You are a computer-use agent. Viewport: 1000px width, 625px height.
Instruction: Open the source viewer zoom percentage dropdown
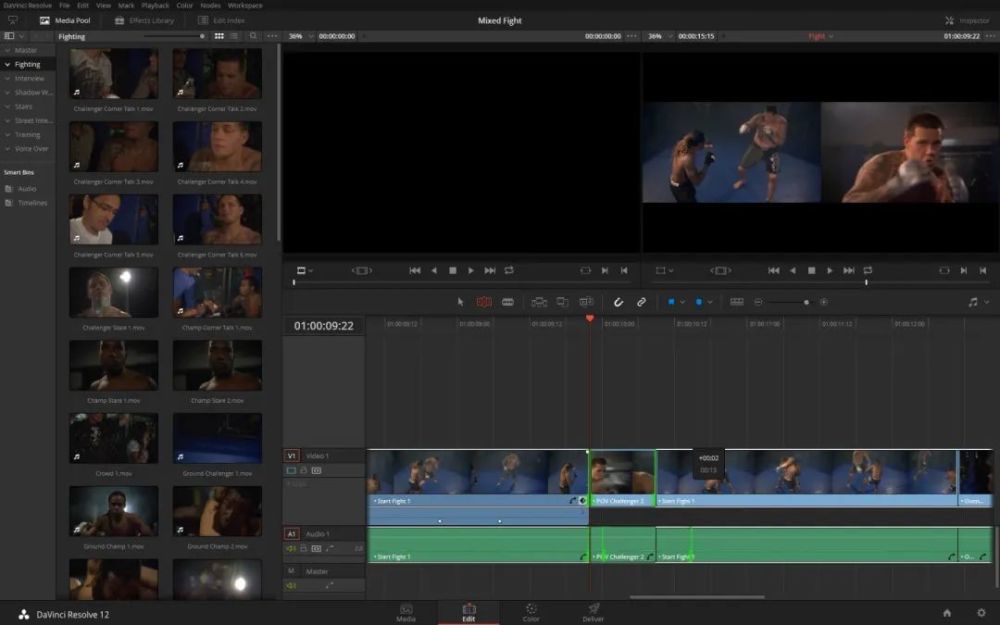(301, 36)
